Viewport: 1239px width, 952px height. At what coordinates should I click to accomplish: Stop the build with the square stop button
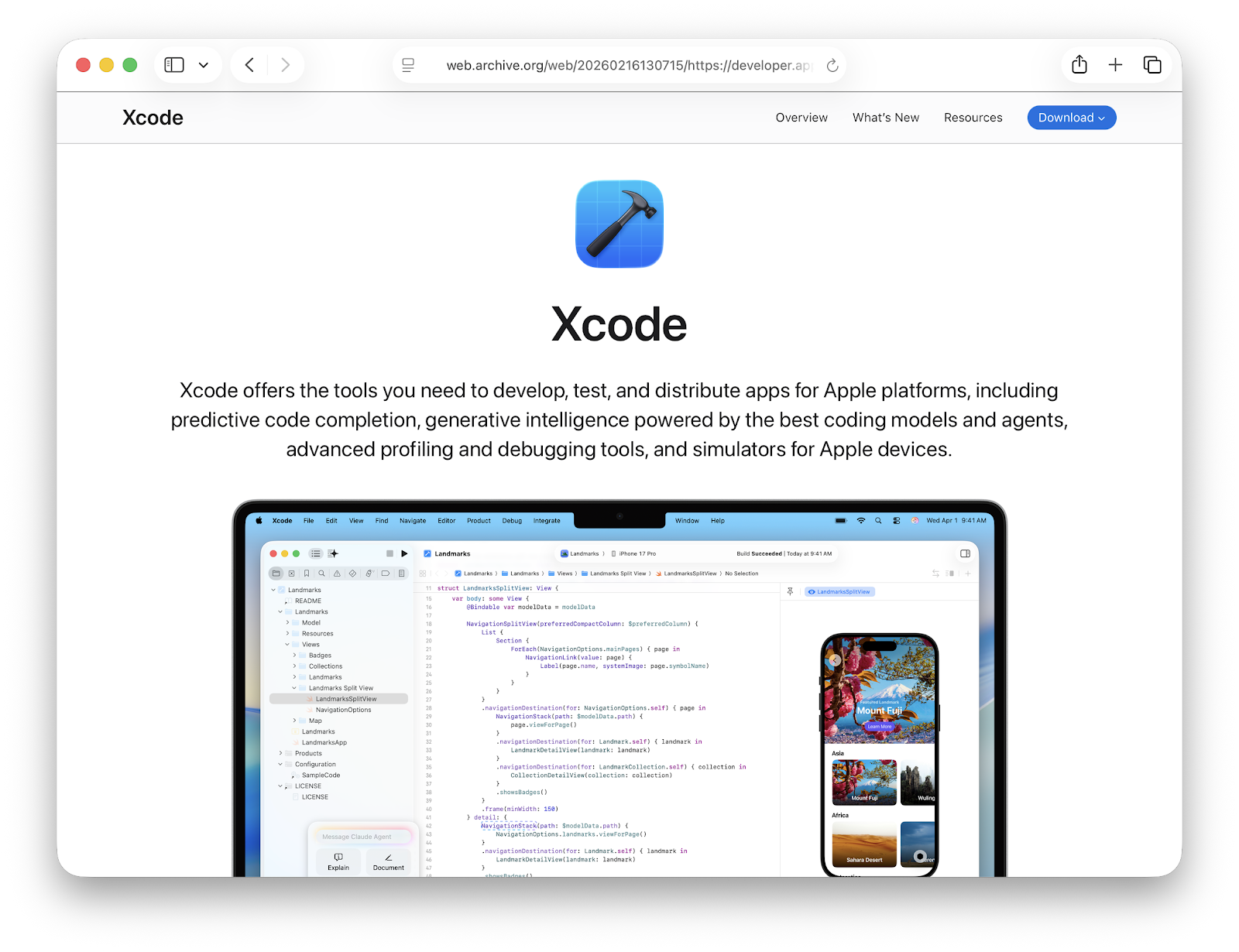click(x=390, y=553)
